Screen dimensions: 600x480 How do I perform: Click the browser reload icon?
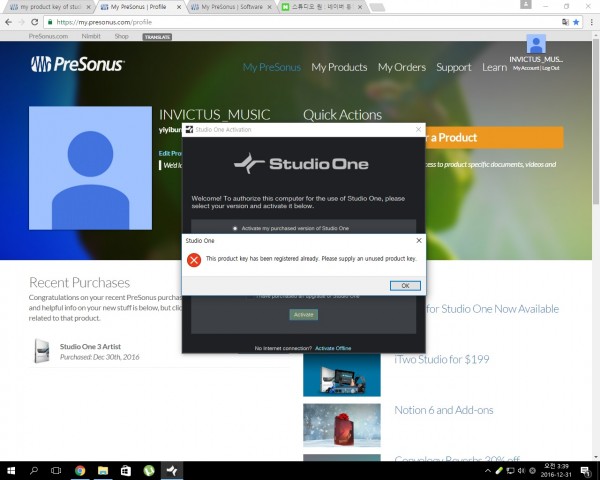(36, 21)
